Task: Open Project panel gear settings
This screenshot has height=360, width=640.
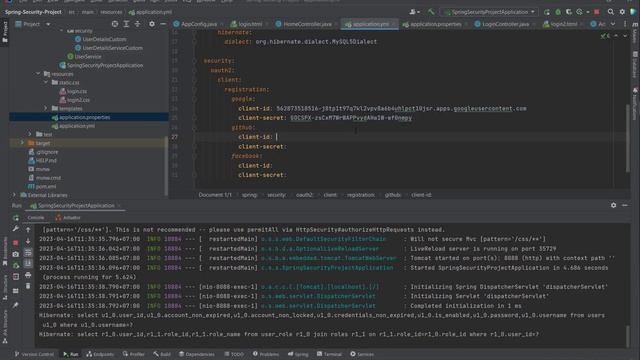Action: (x=152, y=24)
